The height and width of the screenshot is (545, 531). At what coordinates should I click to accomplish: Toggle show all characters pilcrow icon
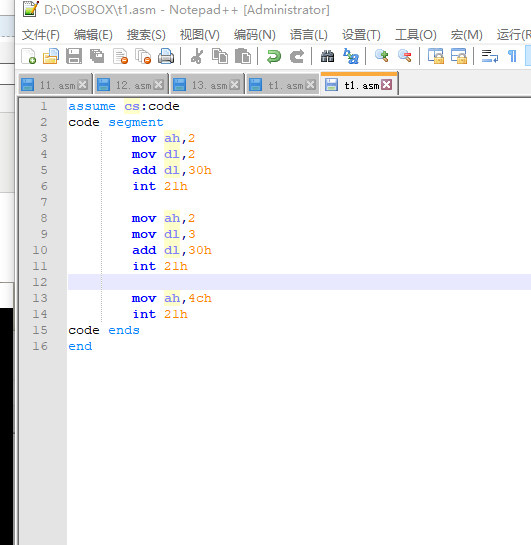(512, 56)
